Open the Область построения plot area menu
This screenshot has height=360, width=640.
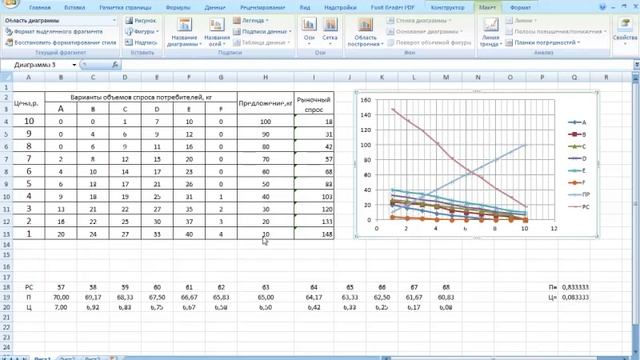click(x=365, y=32)
